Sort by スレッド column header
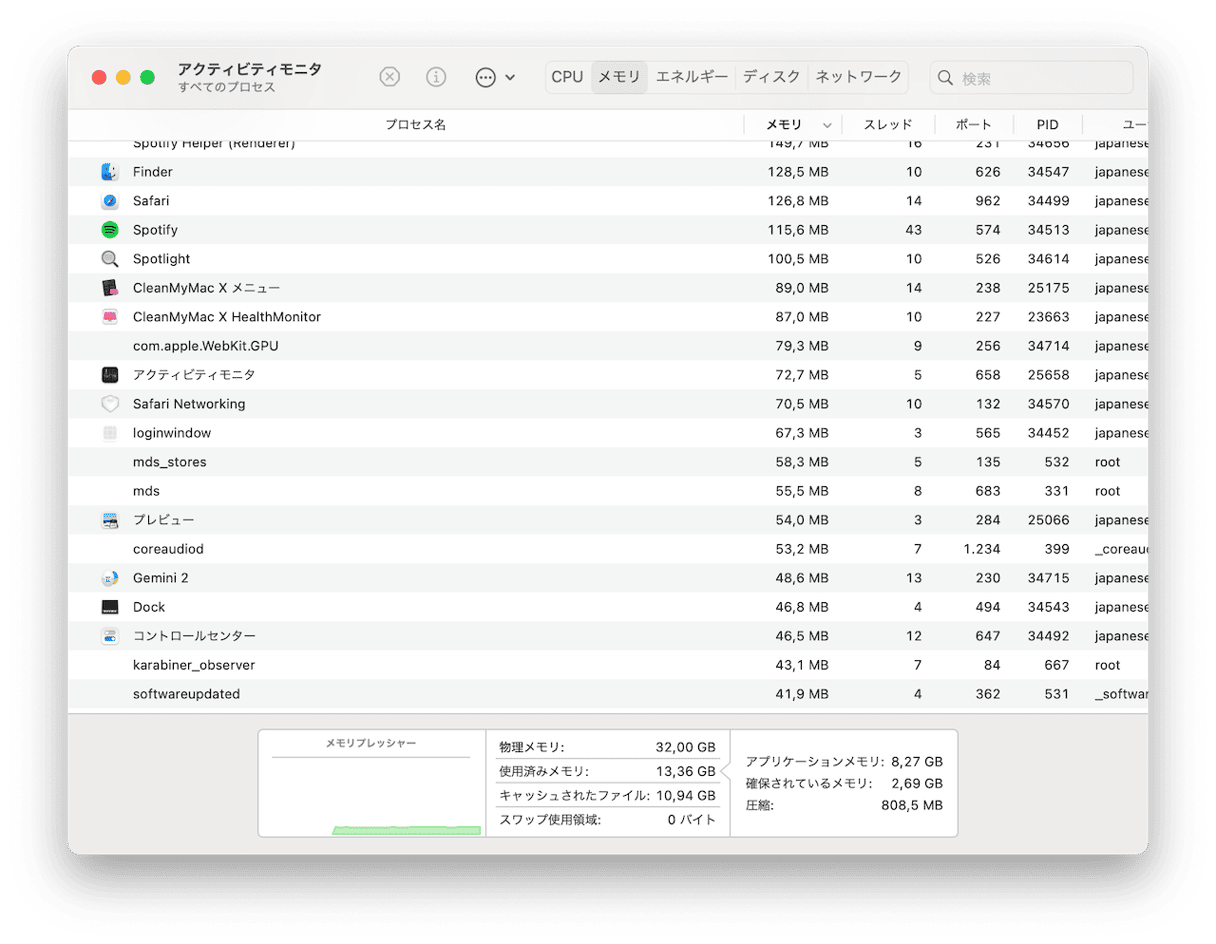 click(x=888, y=125)
